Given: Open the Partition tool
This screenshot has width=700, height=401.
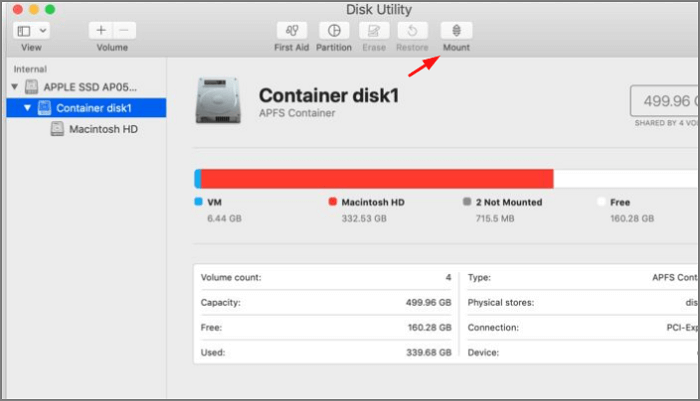Looking at the screenshot, I should click(x=334, y=31).
